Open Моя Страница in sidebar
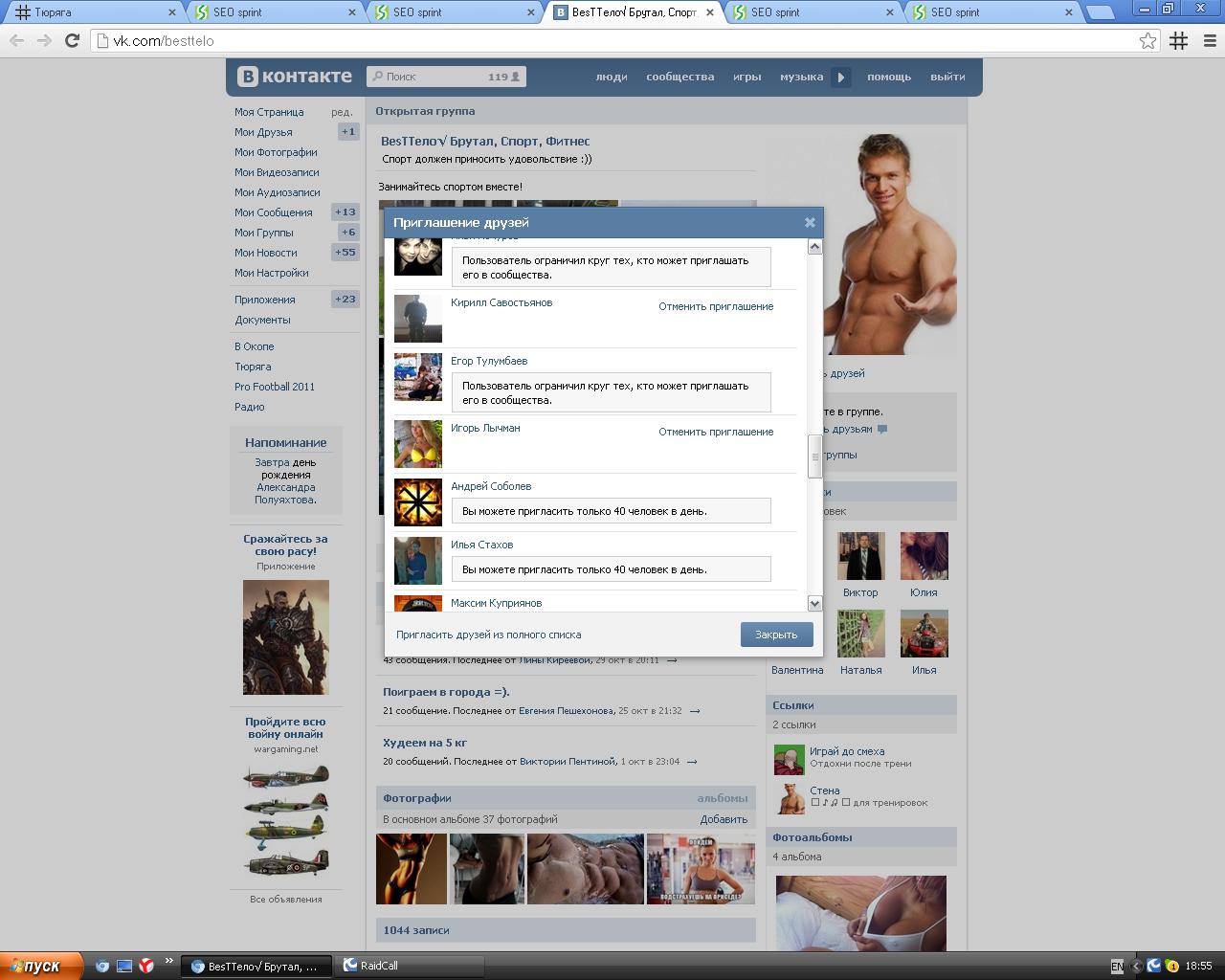Viewport: 1225px width, 980px height. [x=269, y=112]
